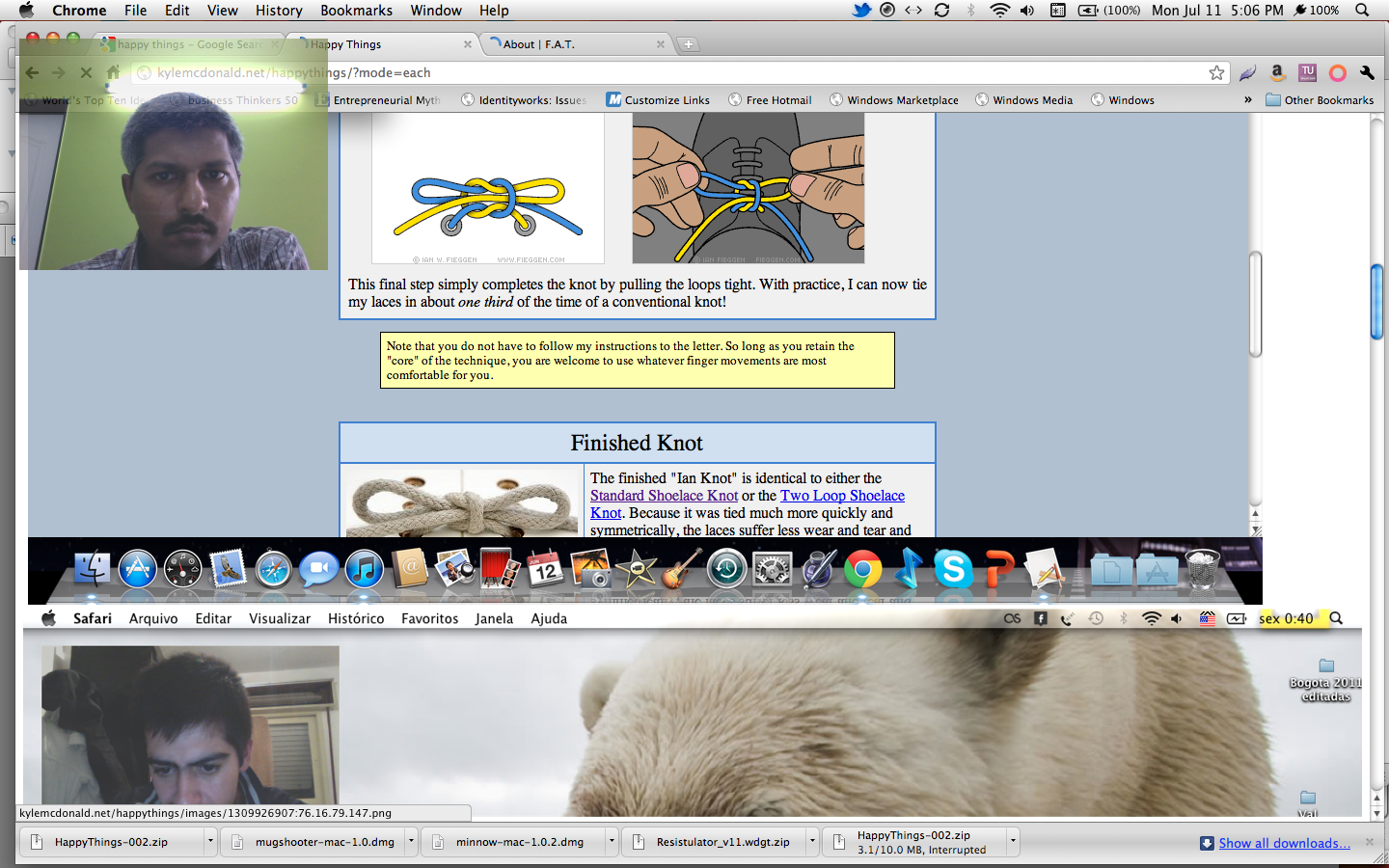
Task: Open the Other Bookmarks folder
Action: (x=1320, y=99)
